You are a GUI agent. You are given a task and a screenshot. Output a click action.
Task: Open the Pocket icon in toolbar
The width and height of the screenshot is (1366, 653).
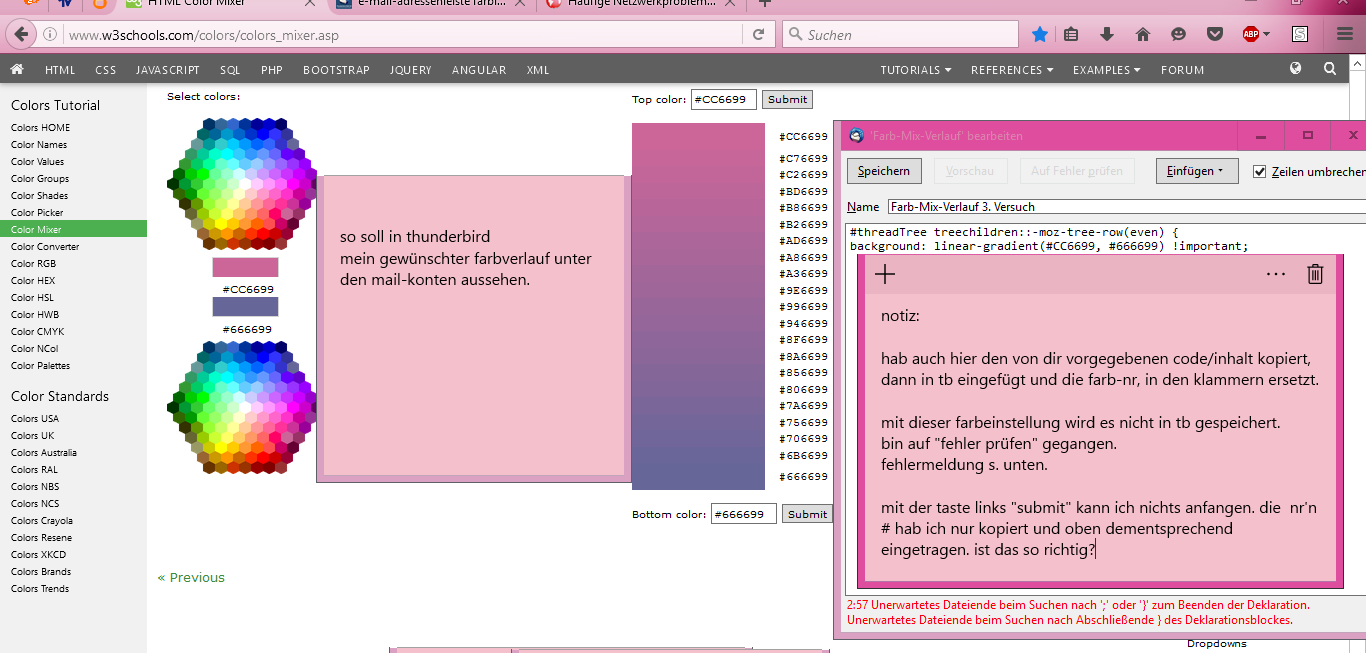(x=1215, y=35)
